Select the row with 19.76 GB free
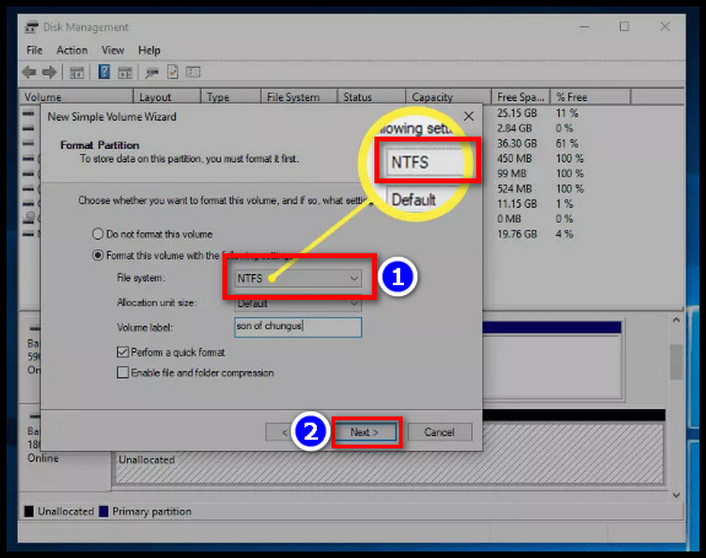706x558 pixels. 517,234
